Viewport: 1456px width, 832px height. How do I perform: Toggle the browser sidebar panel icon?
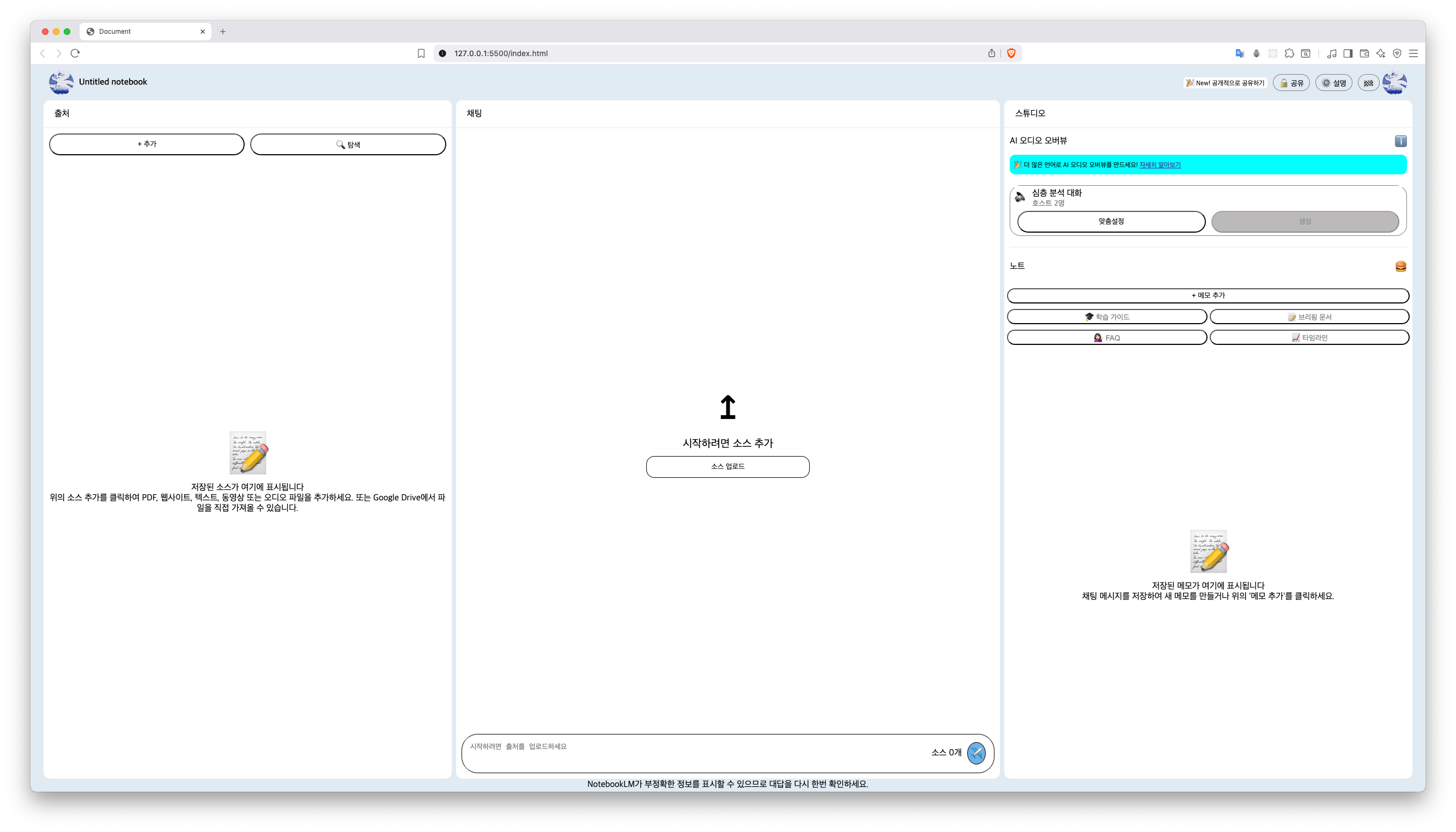pyautogui.click(x=1348, y=53)
